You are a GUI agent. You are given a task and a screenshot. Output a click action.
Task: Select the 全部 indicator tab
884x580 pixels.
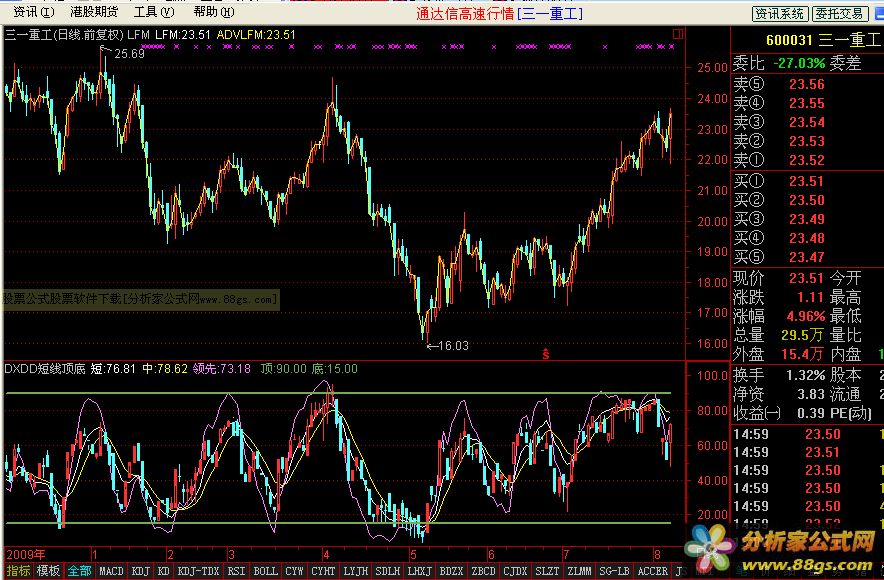(x=79, y=571)
